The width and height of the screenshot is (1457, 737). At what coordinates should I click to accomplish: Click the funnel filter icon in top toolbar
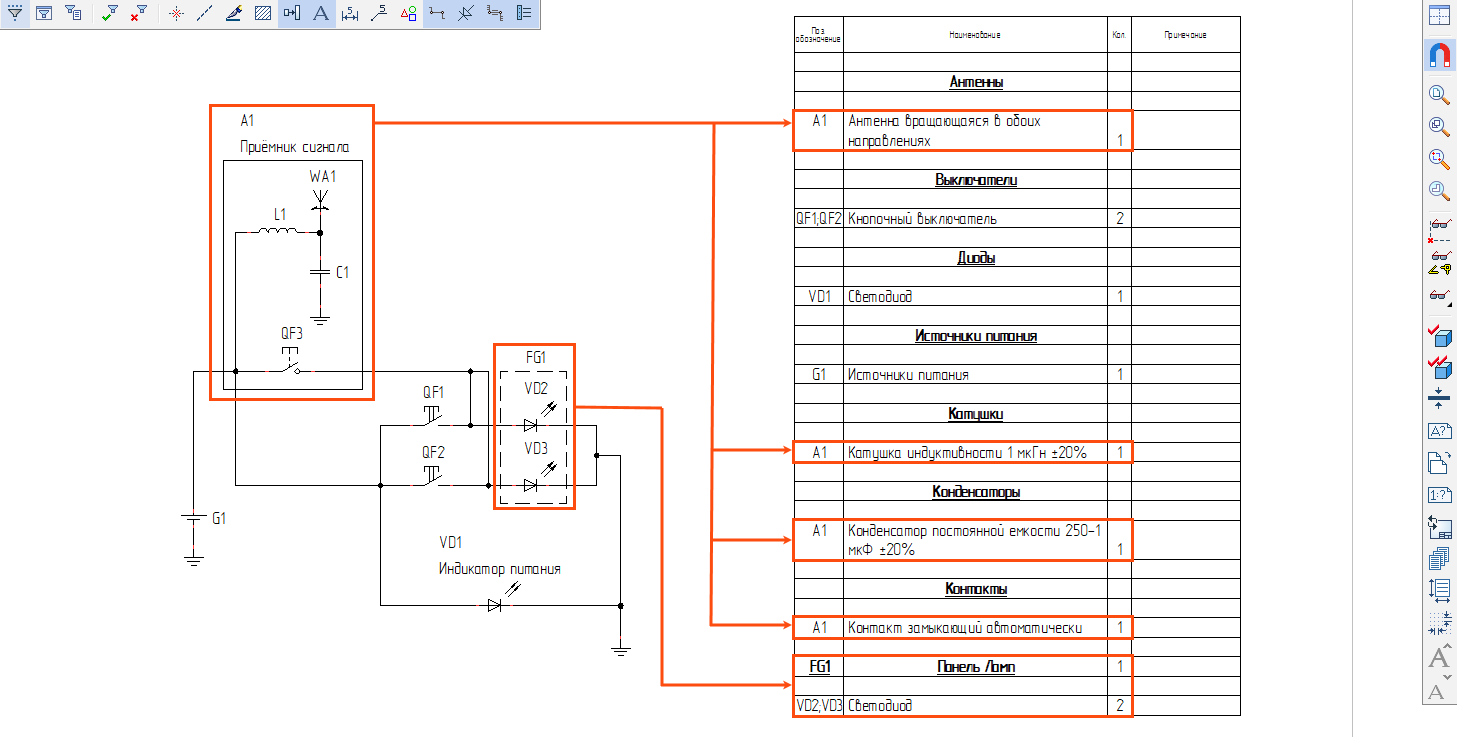15,13
